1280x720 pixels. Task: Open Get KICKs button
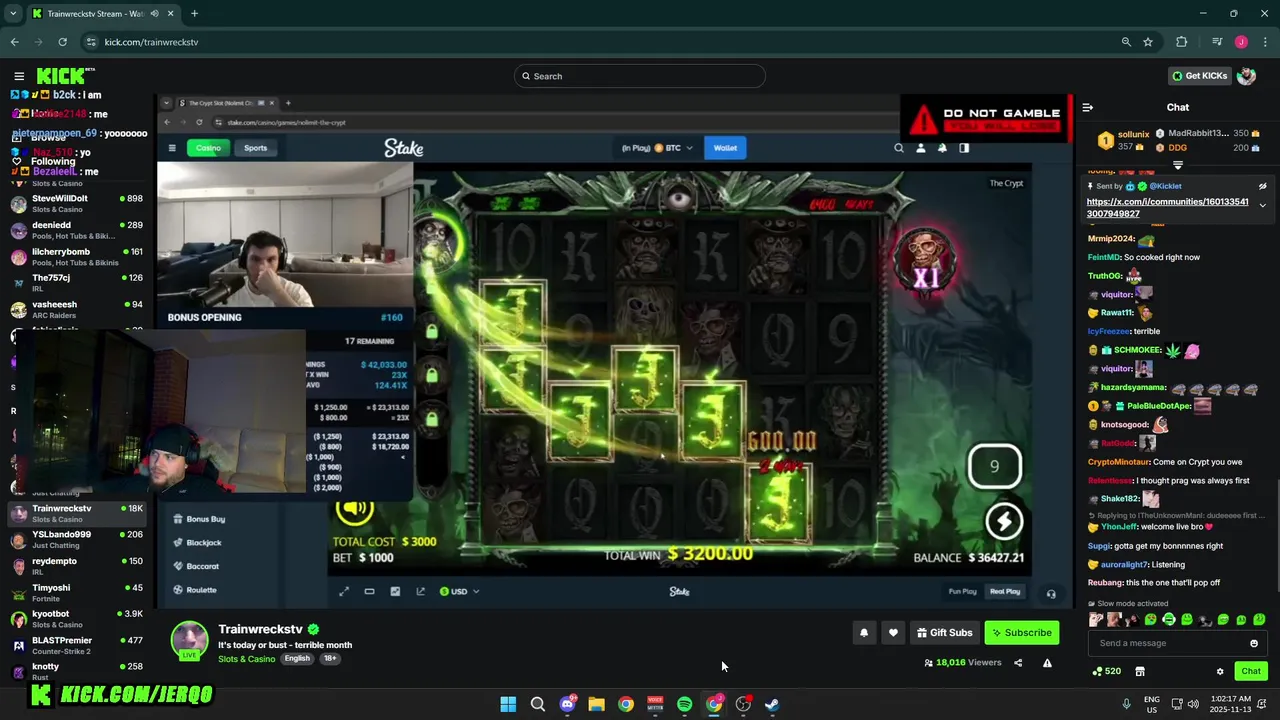1199,76
